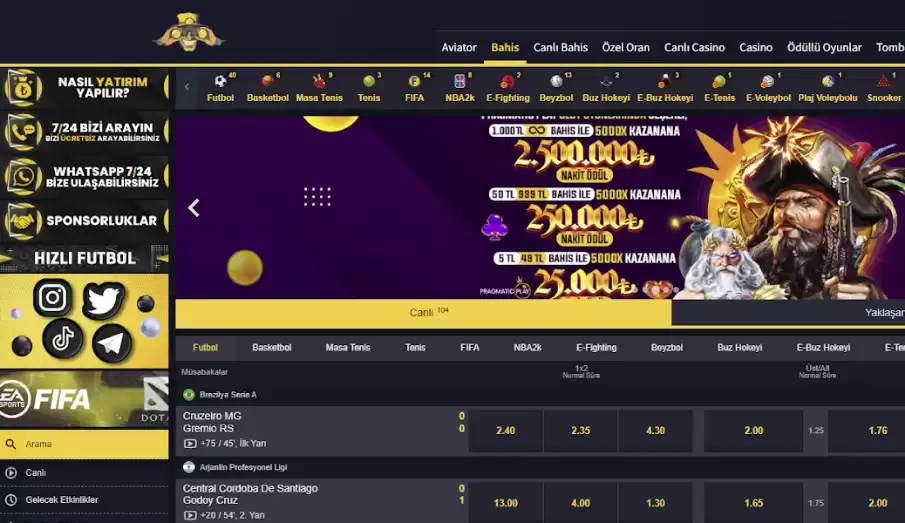
Task: Open live stream icon for Cruzeiro MG match
Action: [x=190, y=443]
